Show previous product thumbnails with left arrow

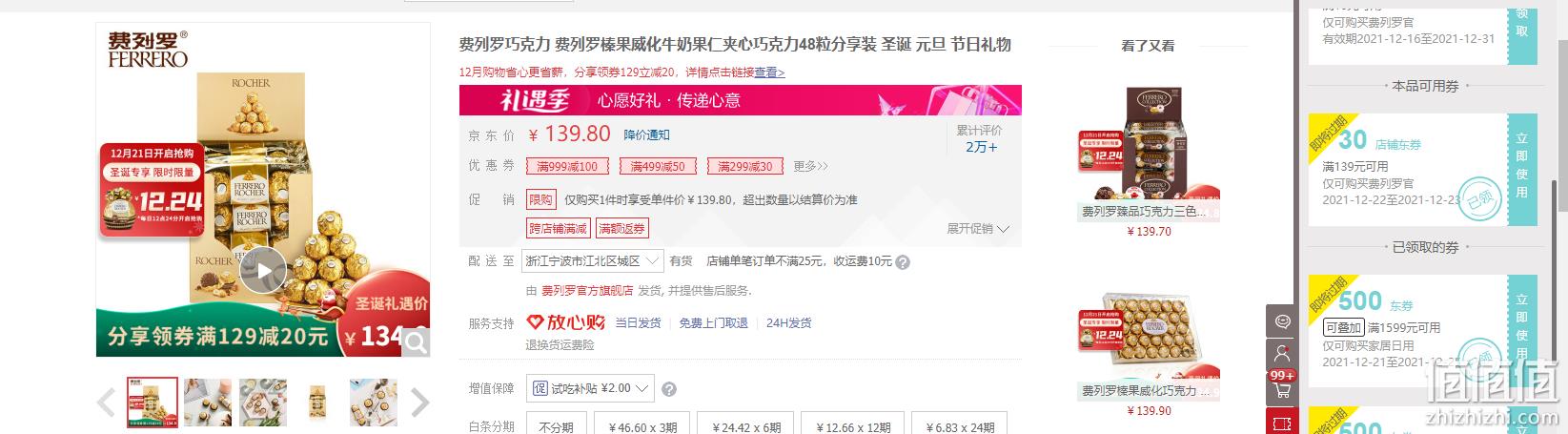click(x=108, y=403)
